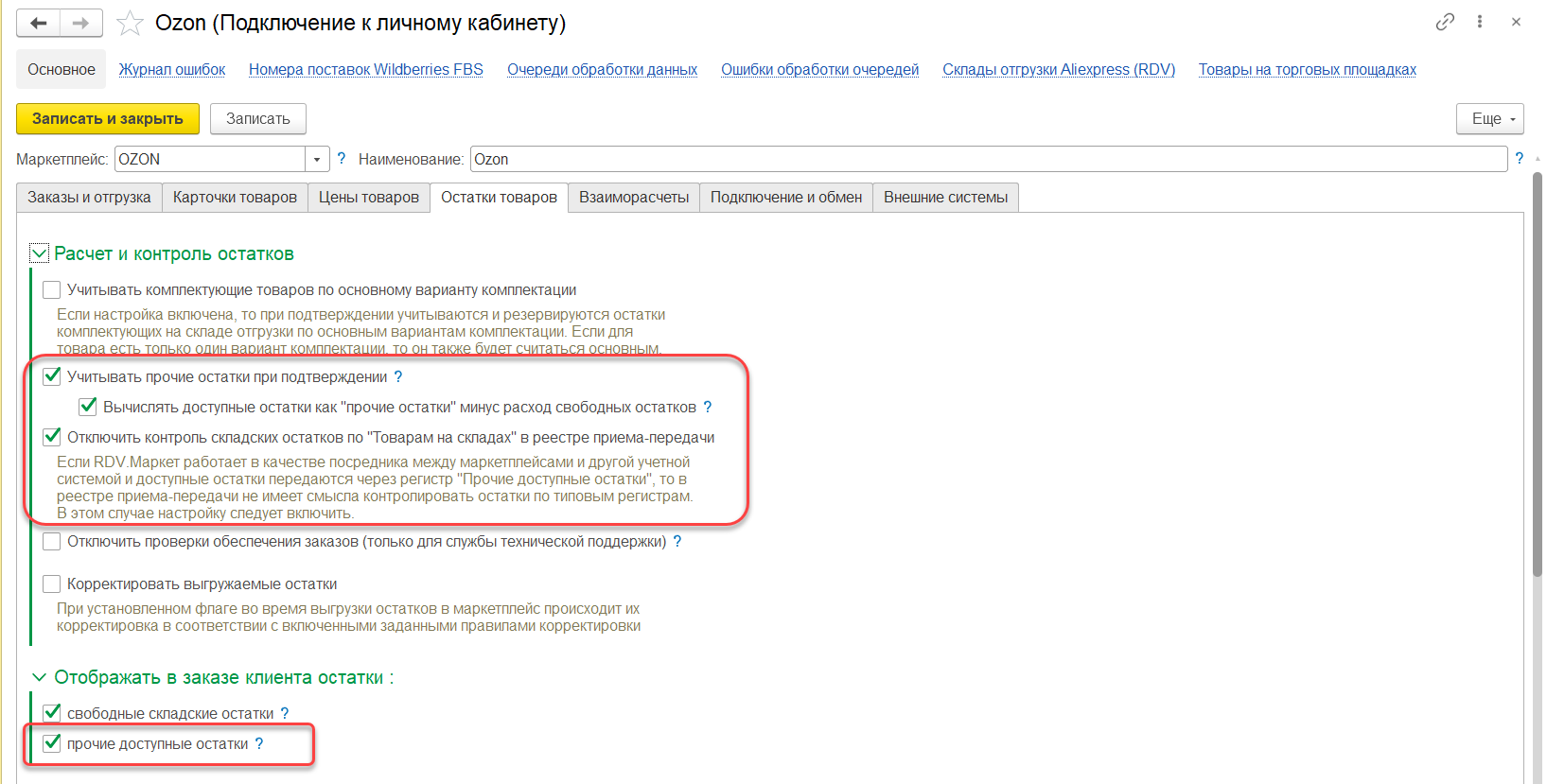Uncheck Отключить контроль складских остатков checkbox

coord(52,437)
